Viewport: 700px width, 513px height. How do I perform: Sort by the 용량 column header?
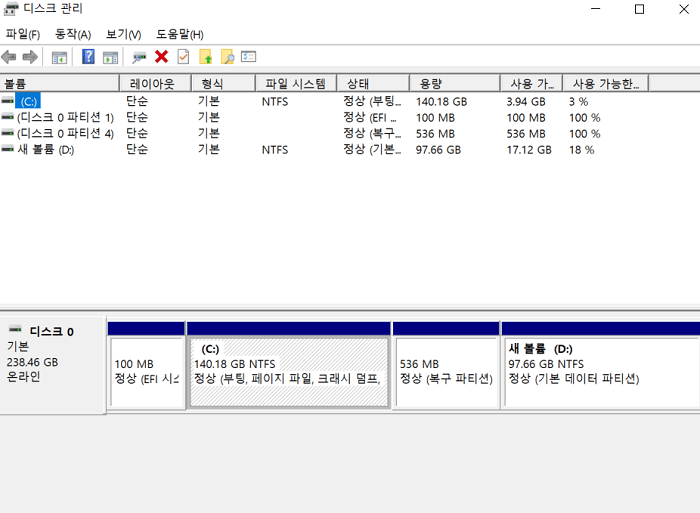coord(454,83)
